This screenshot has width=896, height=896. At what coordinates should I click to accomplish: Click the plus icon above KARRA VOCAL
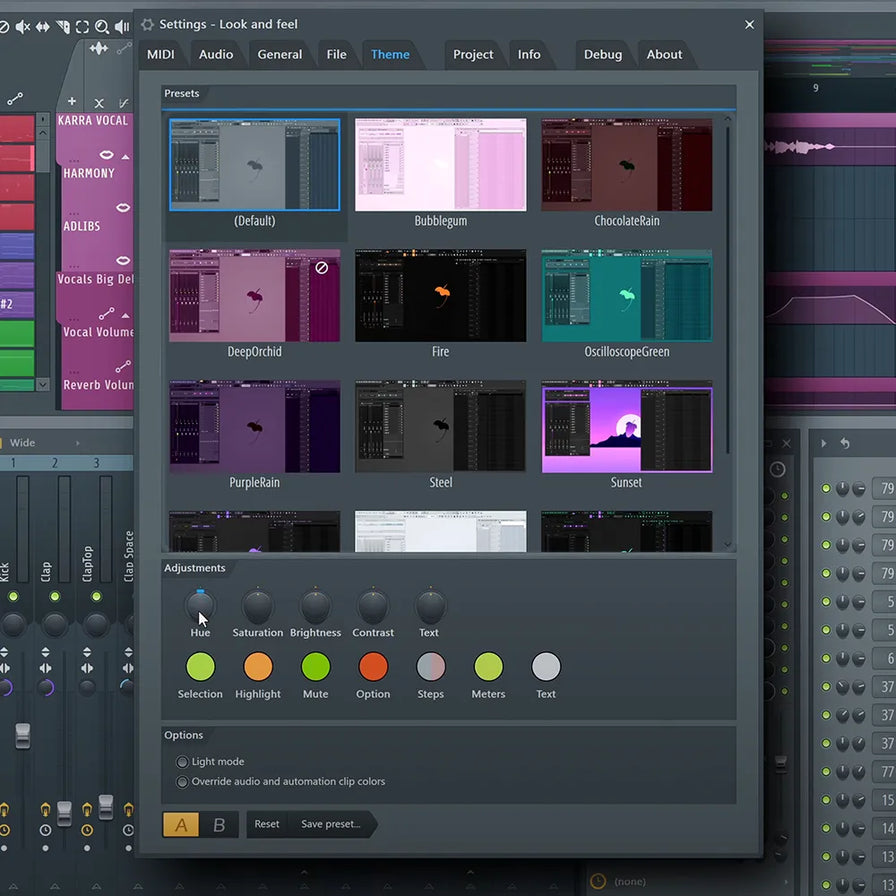71,101
